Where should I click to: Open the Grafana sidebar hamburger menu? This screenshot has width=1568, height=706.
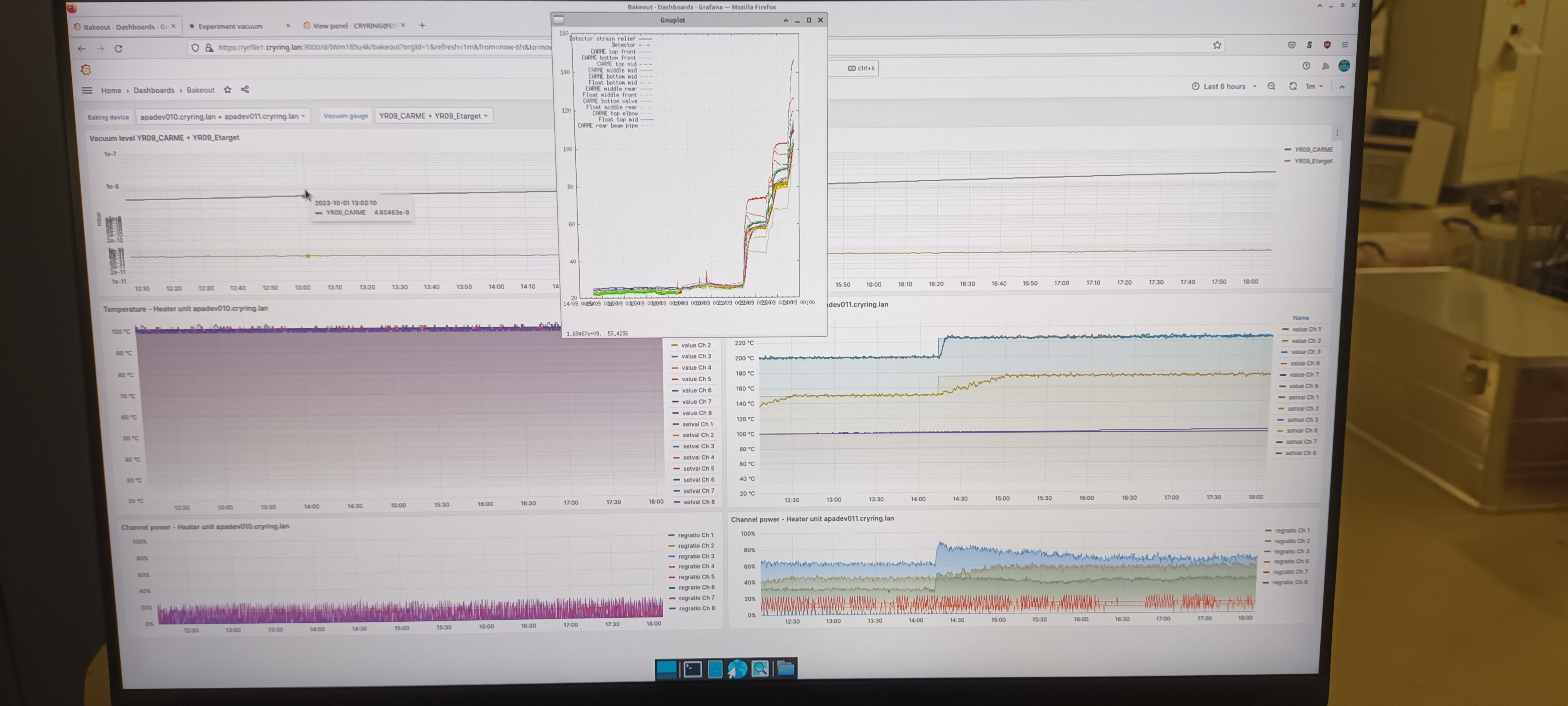tap(87, 90)
